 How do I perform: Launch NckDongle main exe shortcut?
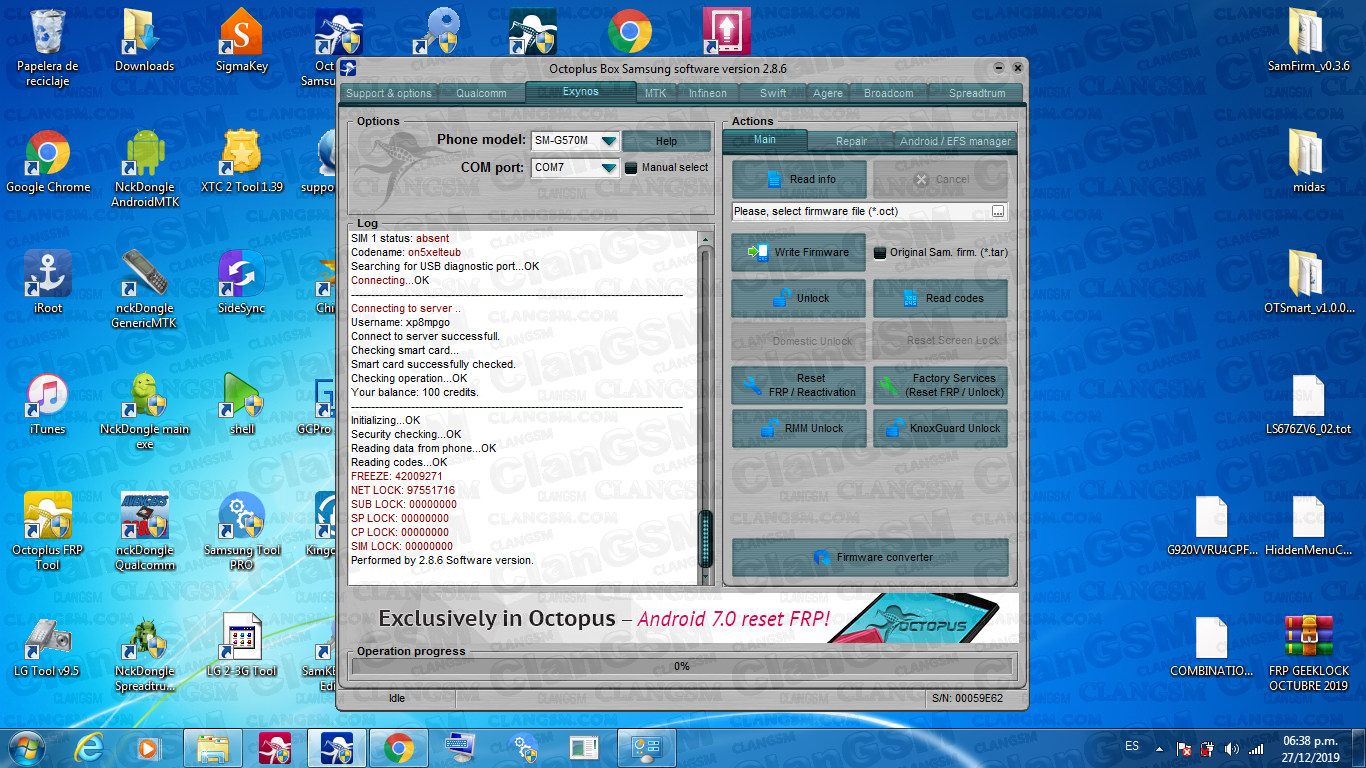pyautogui.click(x=144, y=410)
